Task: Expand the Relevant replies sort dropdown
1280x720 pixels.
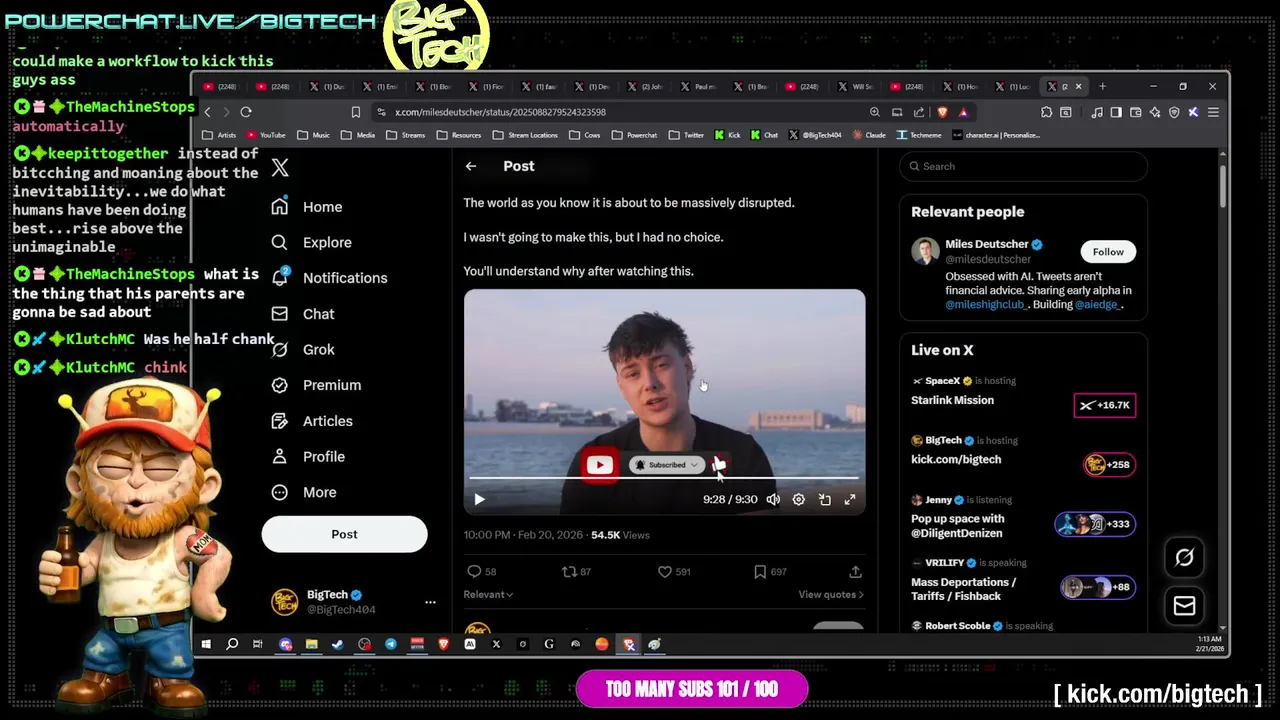Action: [488, 594]
